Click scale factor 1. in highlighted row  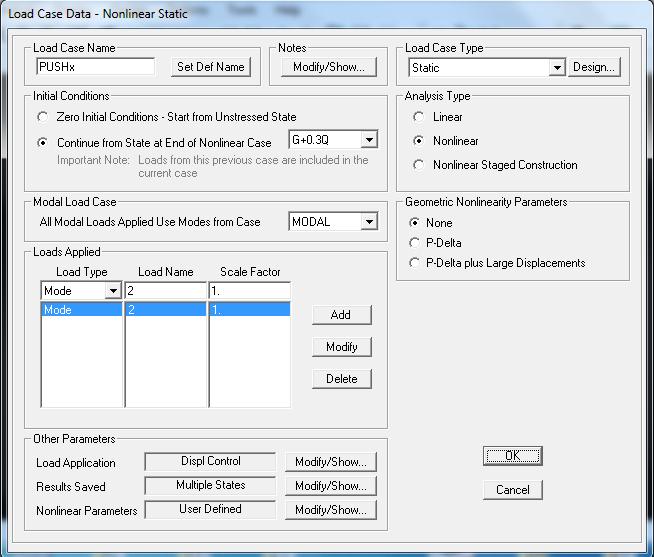(x=250, y=310)
